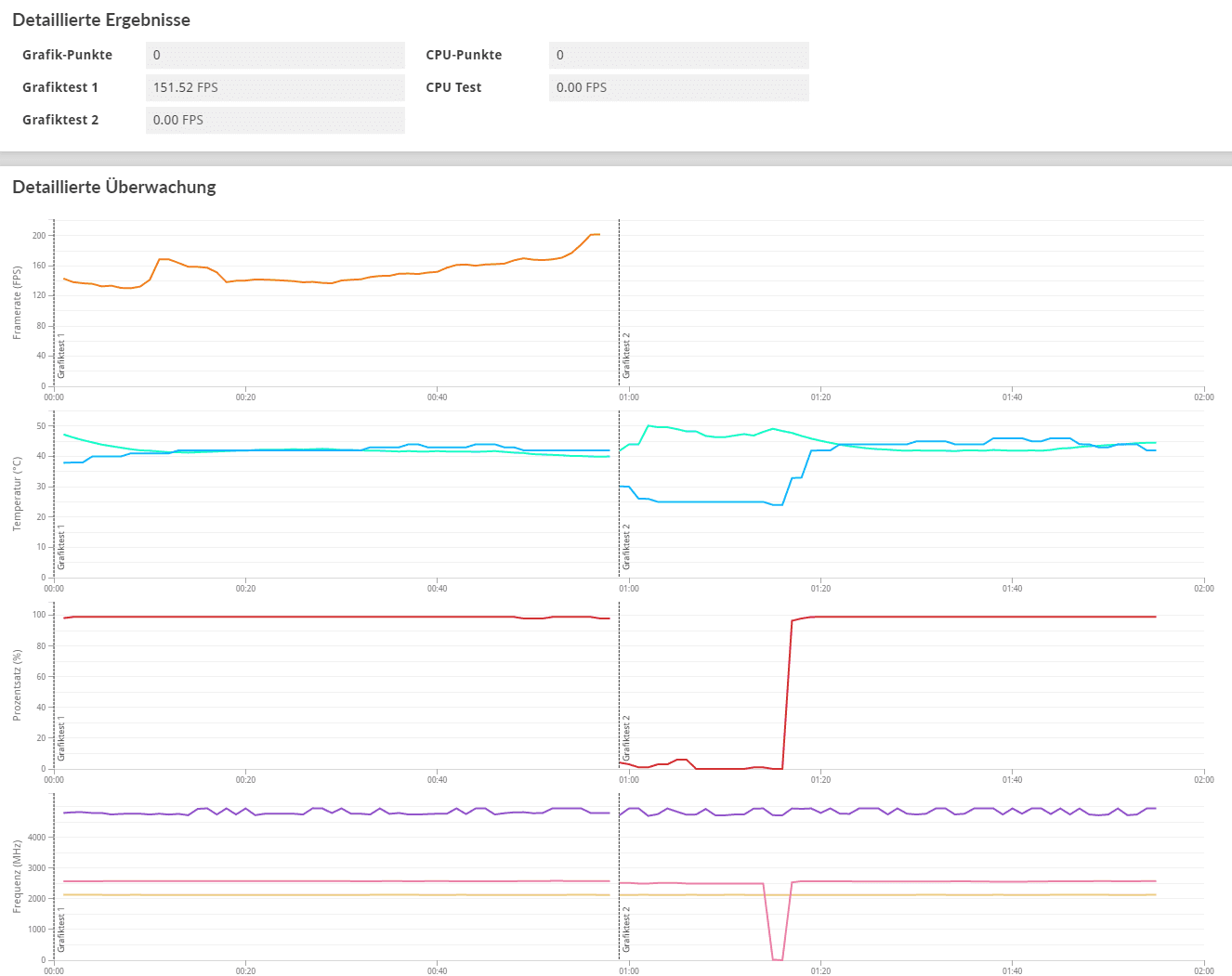The image size is (1232, 976).
Task: Select the Grafiktest 2 result label
Action: point(60,120)
